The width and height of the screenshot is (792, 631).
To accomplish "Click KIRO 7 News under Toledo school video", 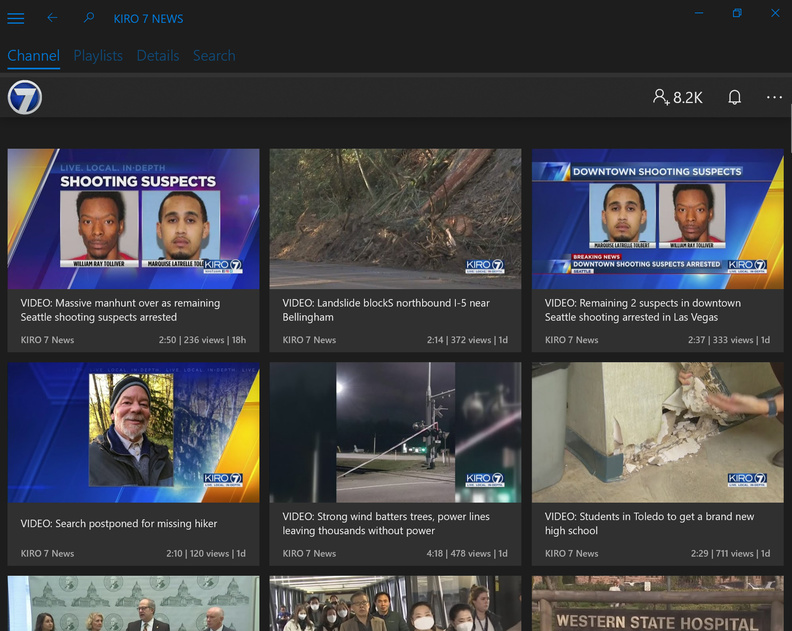I will coord(571,554).
